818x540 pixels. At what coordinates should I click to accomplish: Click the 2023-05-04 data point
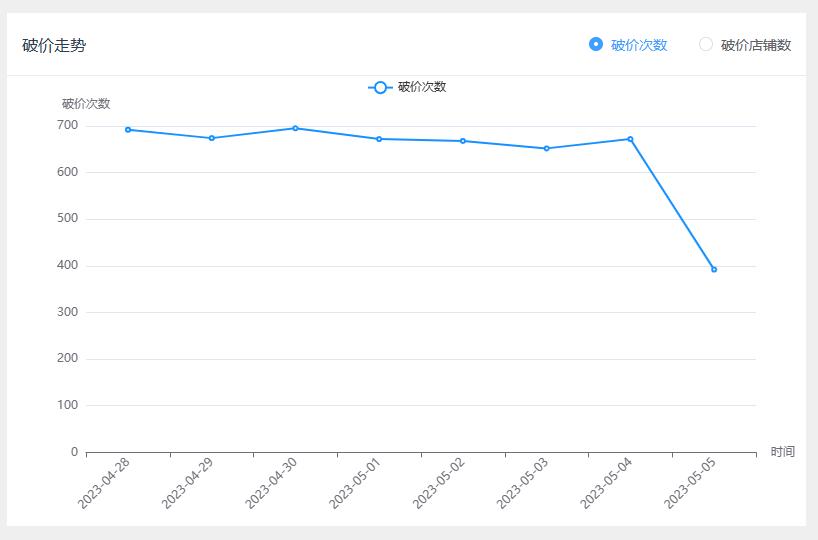630,139
